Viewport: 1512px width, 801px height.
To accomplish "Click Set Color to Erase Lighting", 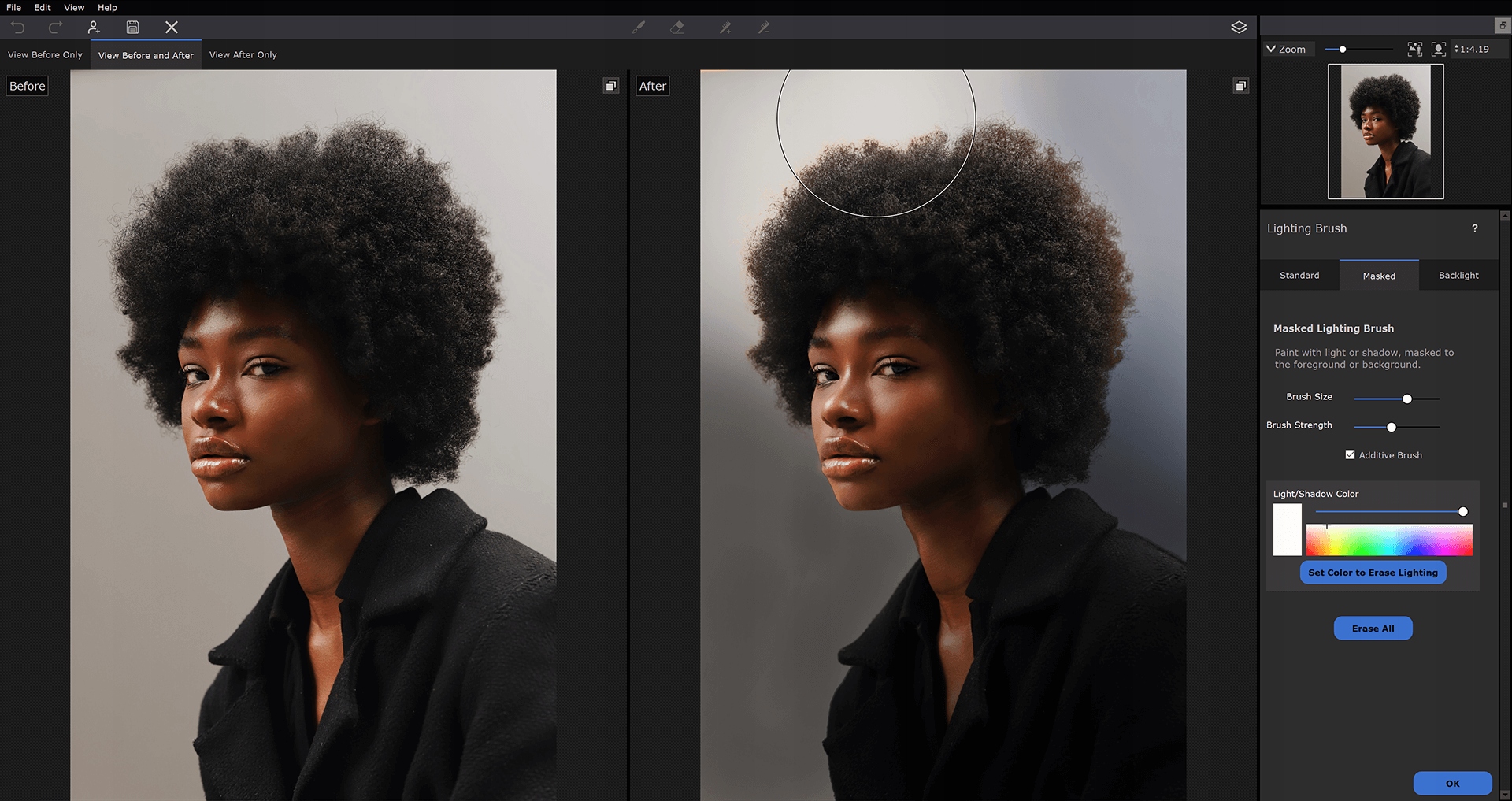I will tap(1373, 573).
